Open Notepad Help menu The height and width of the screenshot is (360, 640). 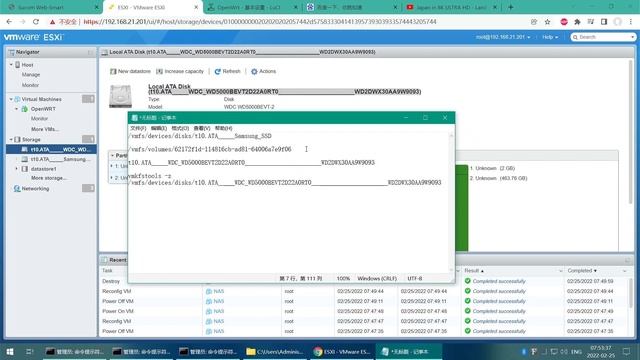pyautogui.click(x=223, y=128)
